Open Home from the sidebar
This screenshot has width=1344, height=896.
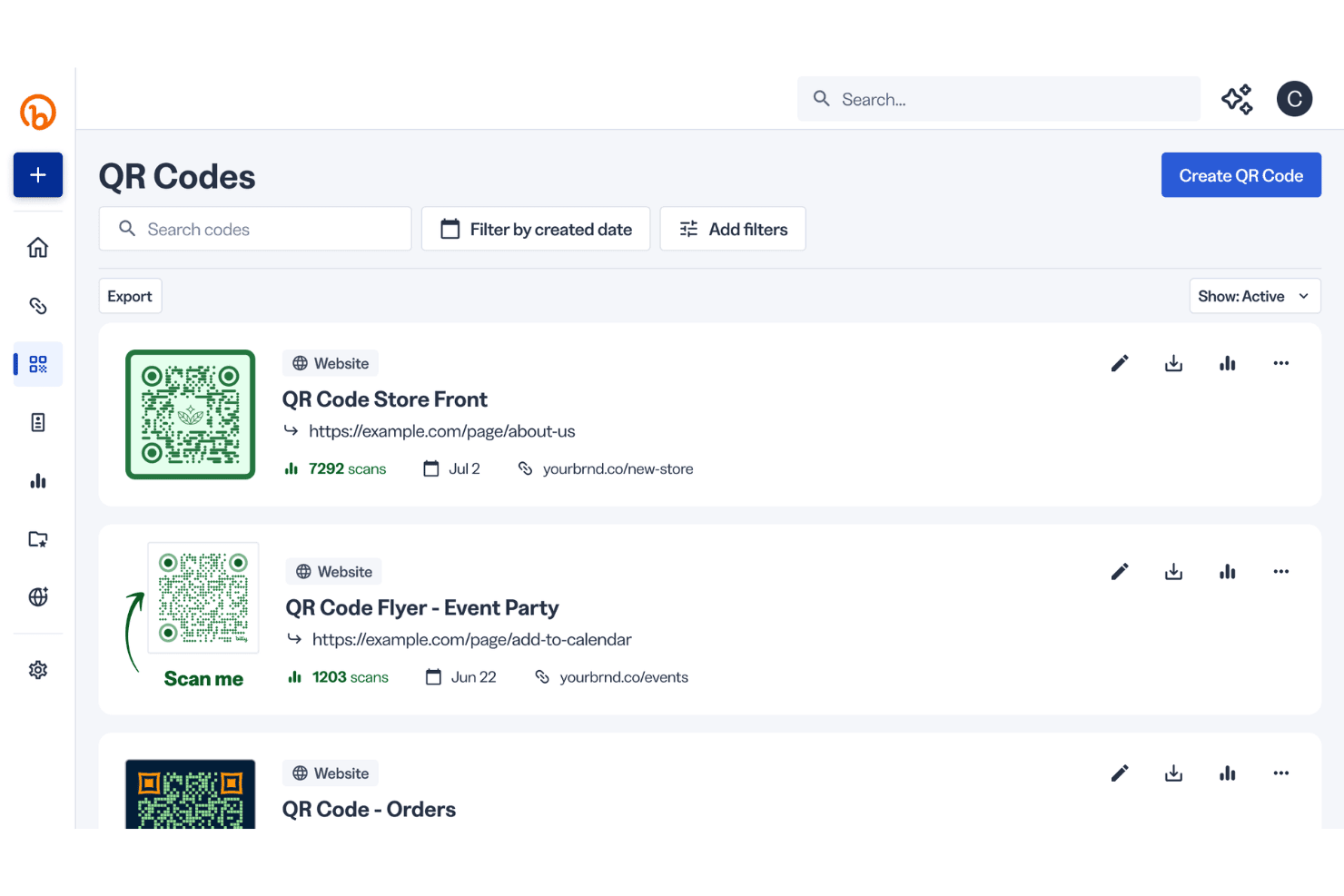click(38, 248)
